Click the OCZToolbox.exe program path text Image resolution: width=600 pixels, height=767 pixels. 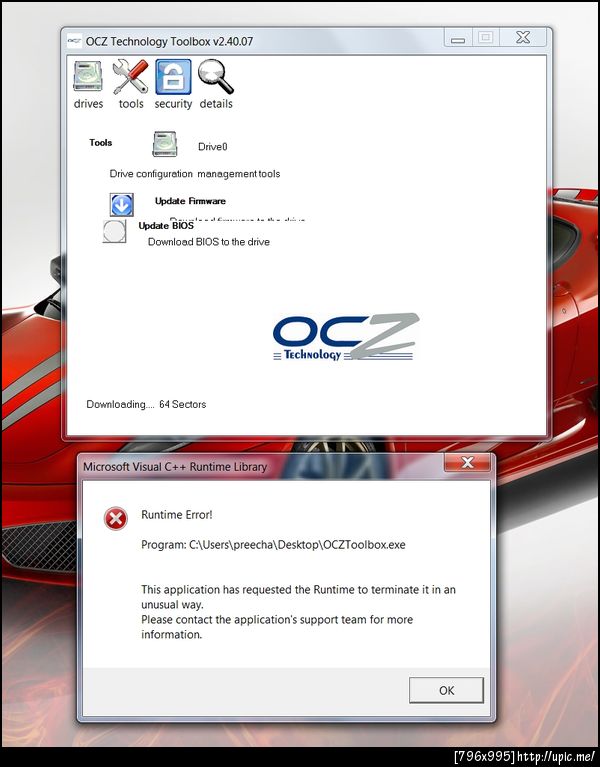pos(273,544)
